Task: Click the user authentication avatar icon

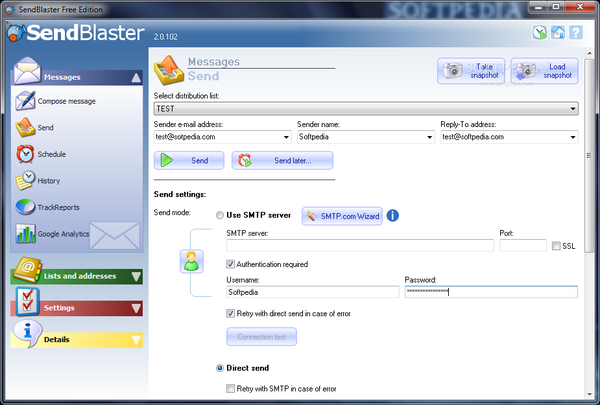Action: (191, 261)
